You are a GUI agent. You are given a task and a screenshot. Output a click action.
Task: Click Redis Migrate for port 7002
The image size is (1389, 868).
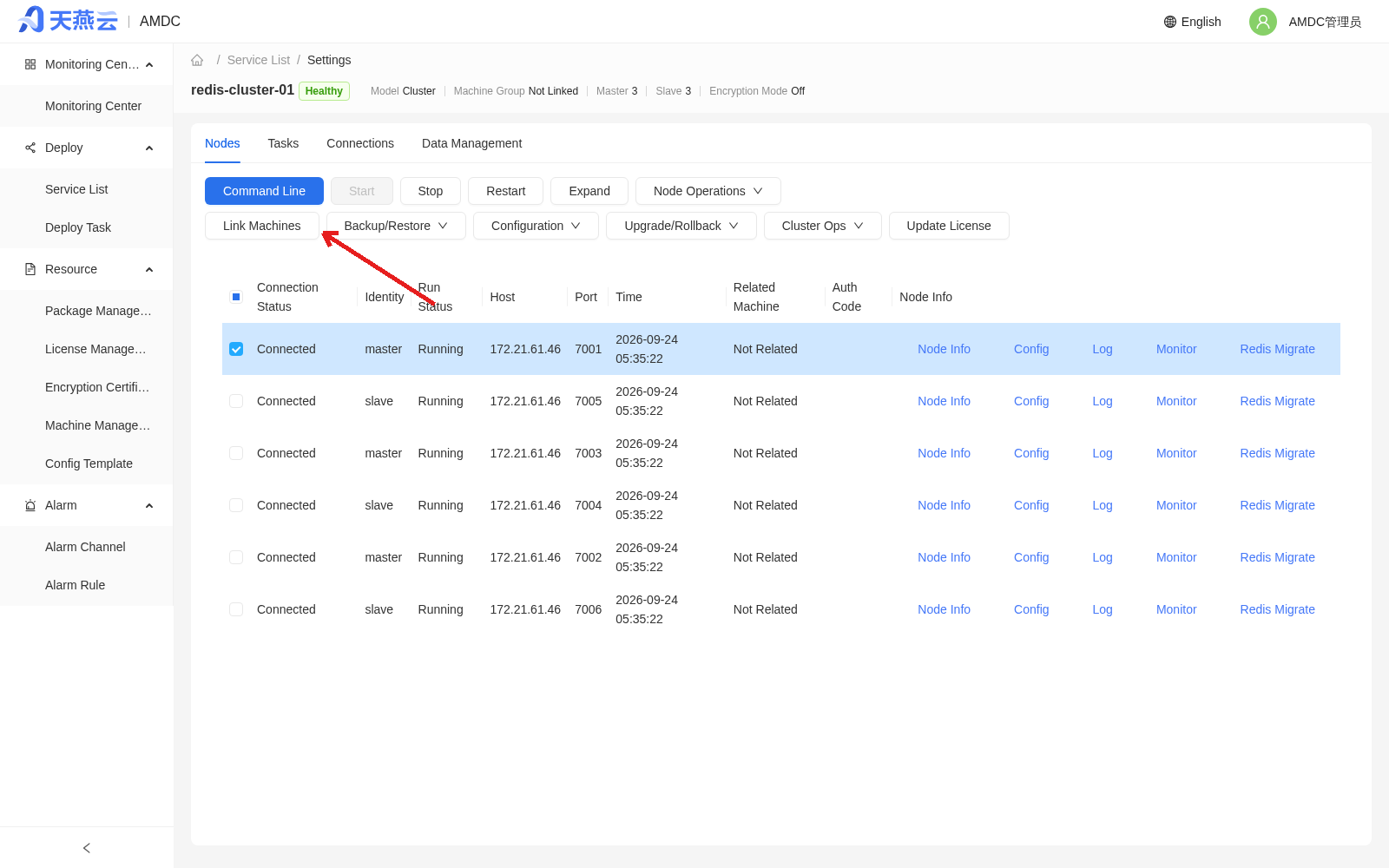click(1277, 557)
